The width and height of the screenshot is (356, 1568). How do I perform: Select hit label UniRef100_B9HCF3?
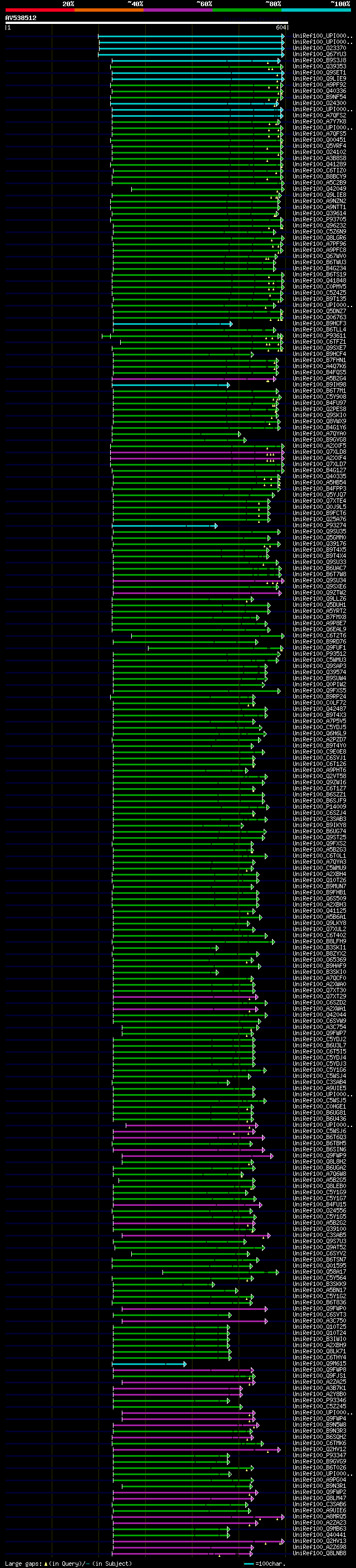click(319, 324)
